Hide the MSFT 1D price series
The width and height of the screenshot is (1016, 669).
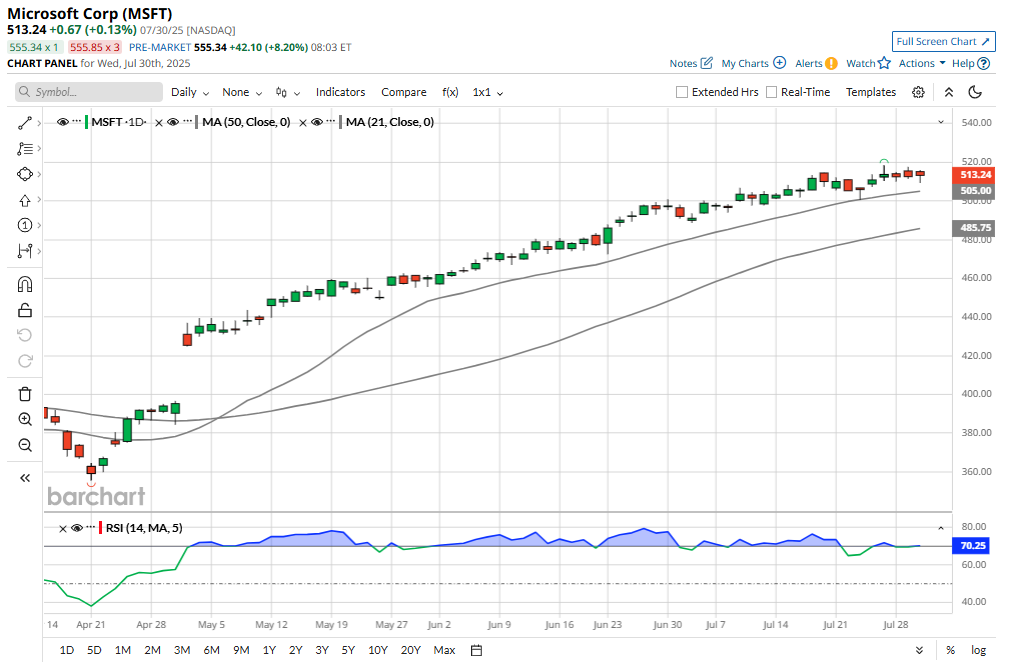click(63, 122)
